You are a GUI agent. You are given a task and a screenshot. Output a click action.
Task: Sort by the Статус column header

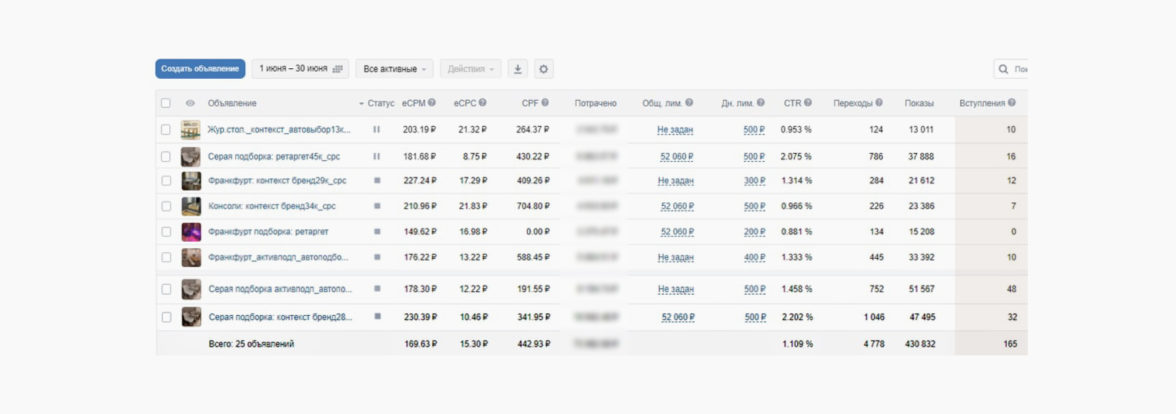pos(380,103)
